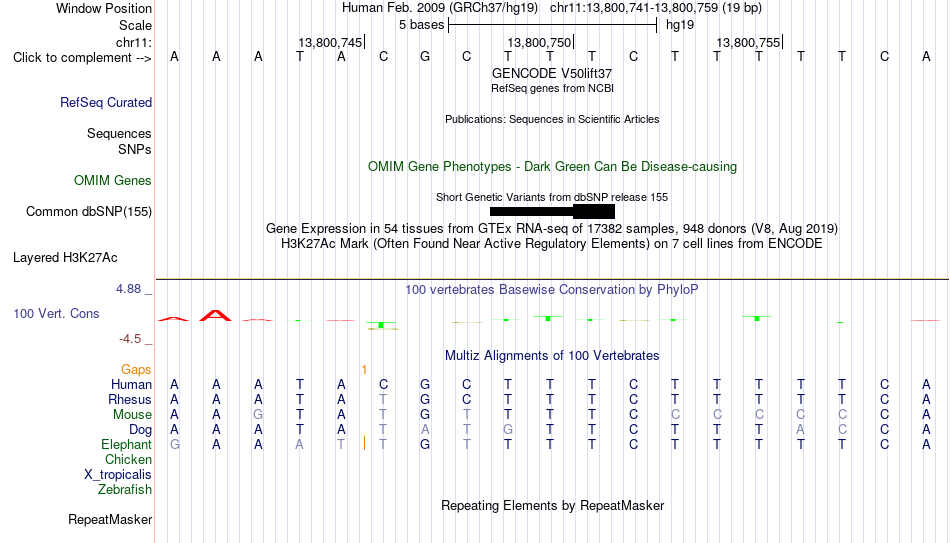This screenshot has height=543, width=950.
Task: Open 'Repeating Elements by RepeatMasker' title
Action: coord(552,506)
